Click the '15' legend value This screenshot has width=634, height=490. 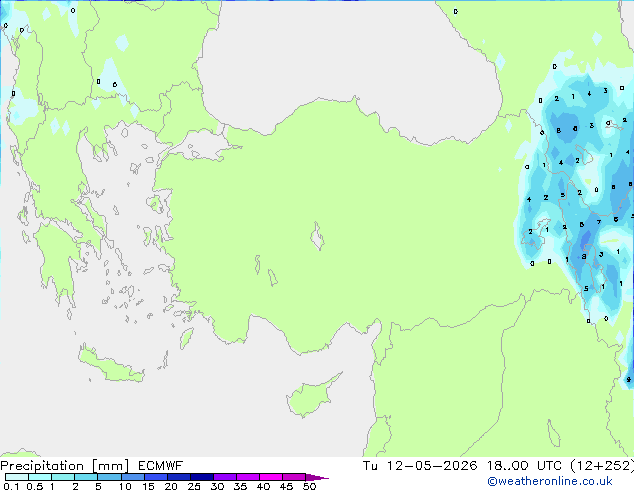click(148, 486)
